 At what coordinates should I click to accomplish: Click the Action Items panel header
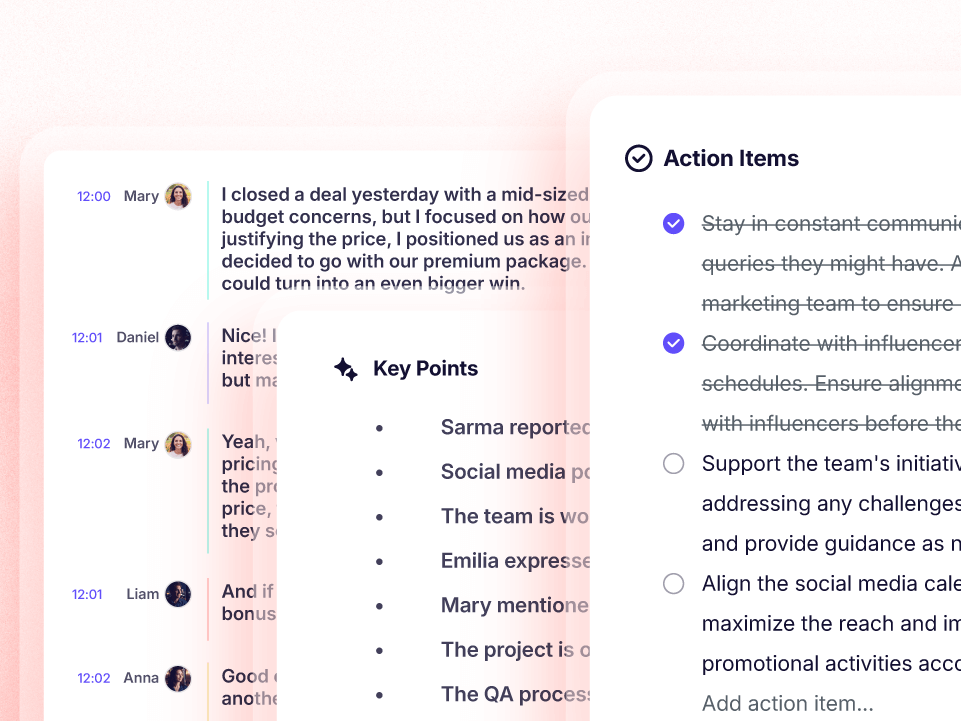click(732, 158)
